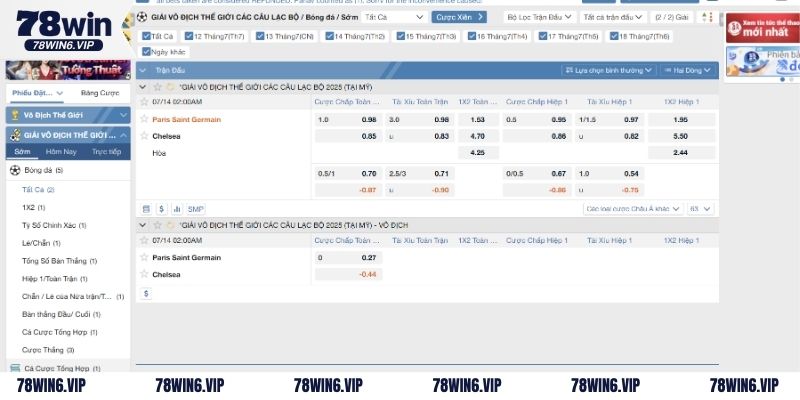
Task: Uncheck 15 Tháng7(Th3) date filter
Action: (x=401, y=36)
